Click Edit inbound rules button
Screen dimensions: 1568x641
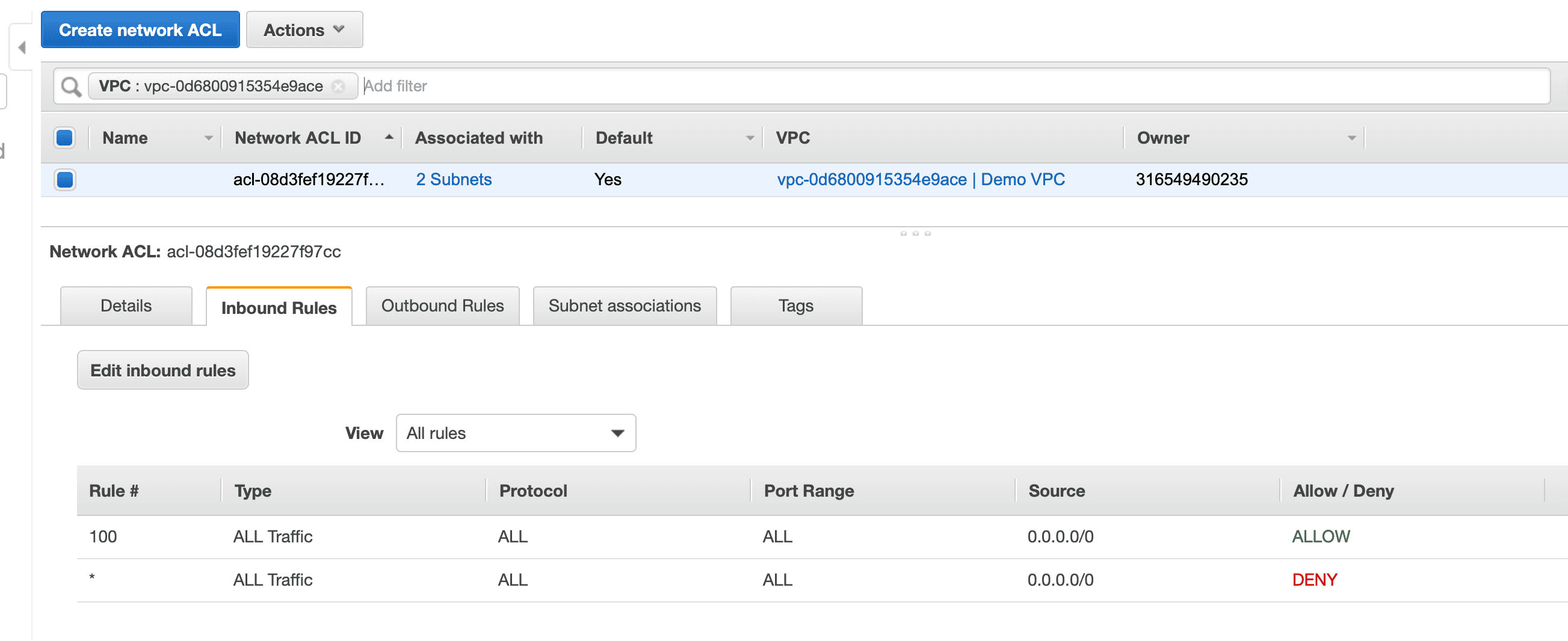tap(162, 370)
